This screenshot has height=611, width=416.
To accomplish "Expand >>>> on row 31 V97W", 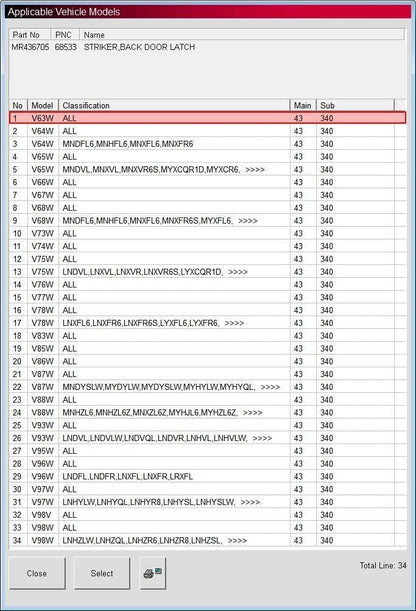I will click(x=250, y=502).
